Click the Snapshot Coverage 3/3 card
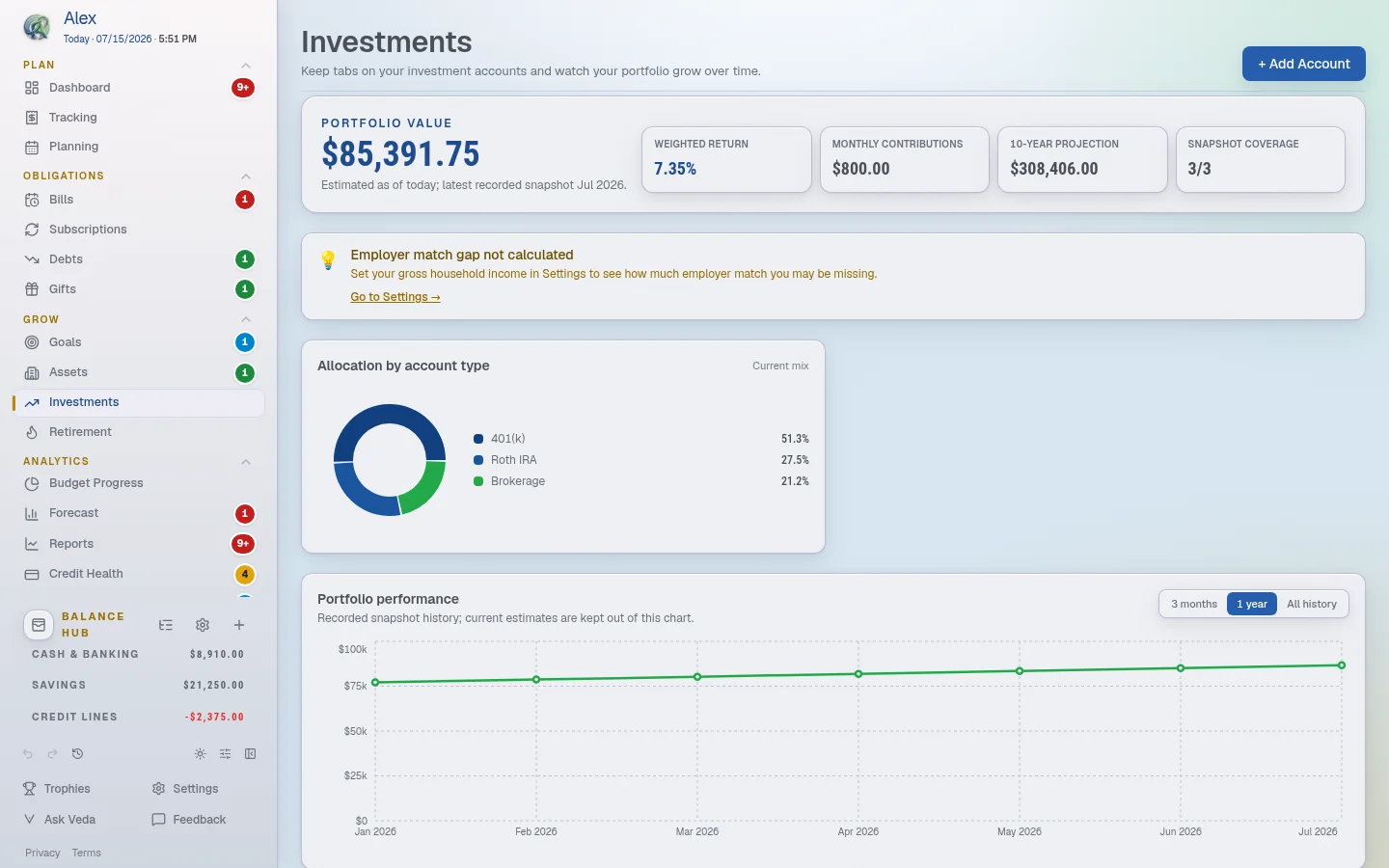Viewport: 1389px width, 868px height. click(1261, 159)
